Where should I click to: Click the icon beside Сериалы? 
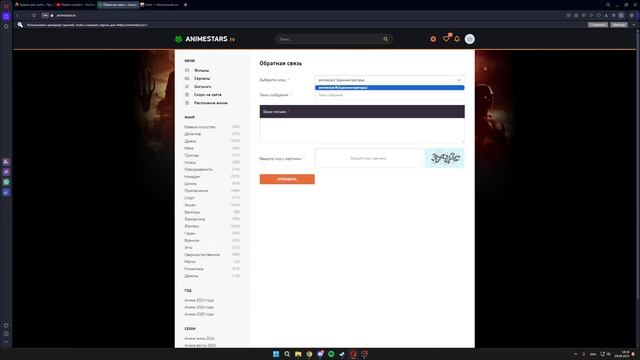coord(187,78)
